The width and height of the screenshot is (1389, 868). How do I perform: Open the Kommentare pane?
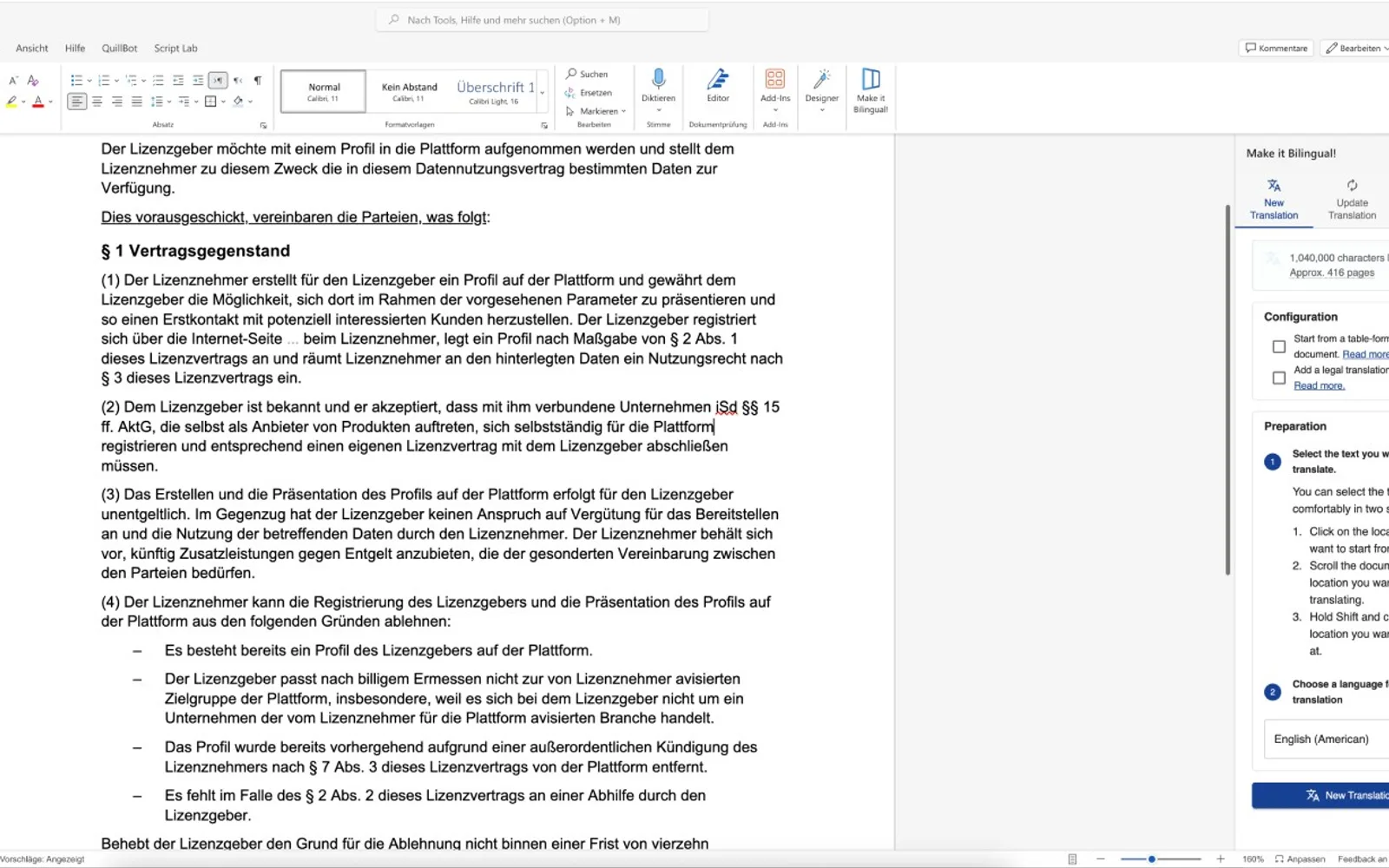tap(1275, 48)
